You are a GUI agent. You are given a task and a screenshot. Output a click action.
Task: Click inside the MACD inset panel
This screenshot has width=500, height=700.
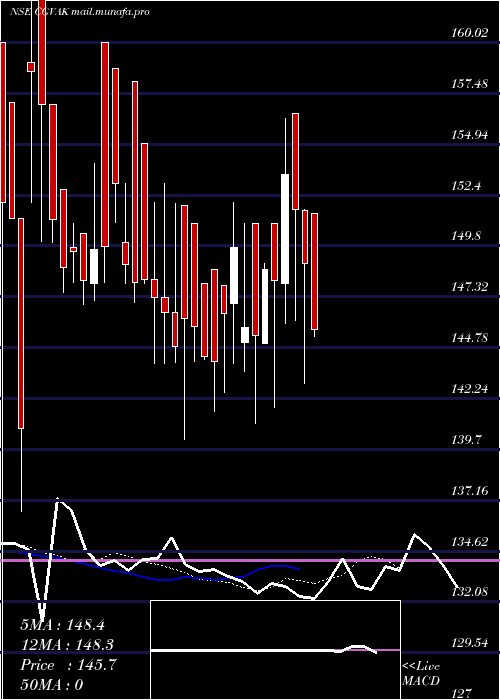click(x=275, y=650)
